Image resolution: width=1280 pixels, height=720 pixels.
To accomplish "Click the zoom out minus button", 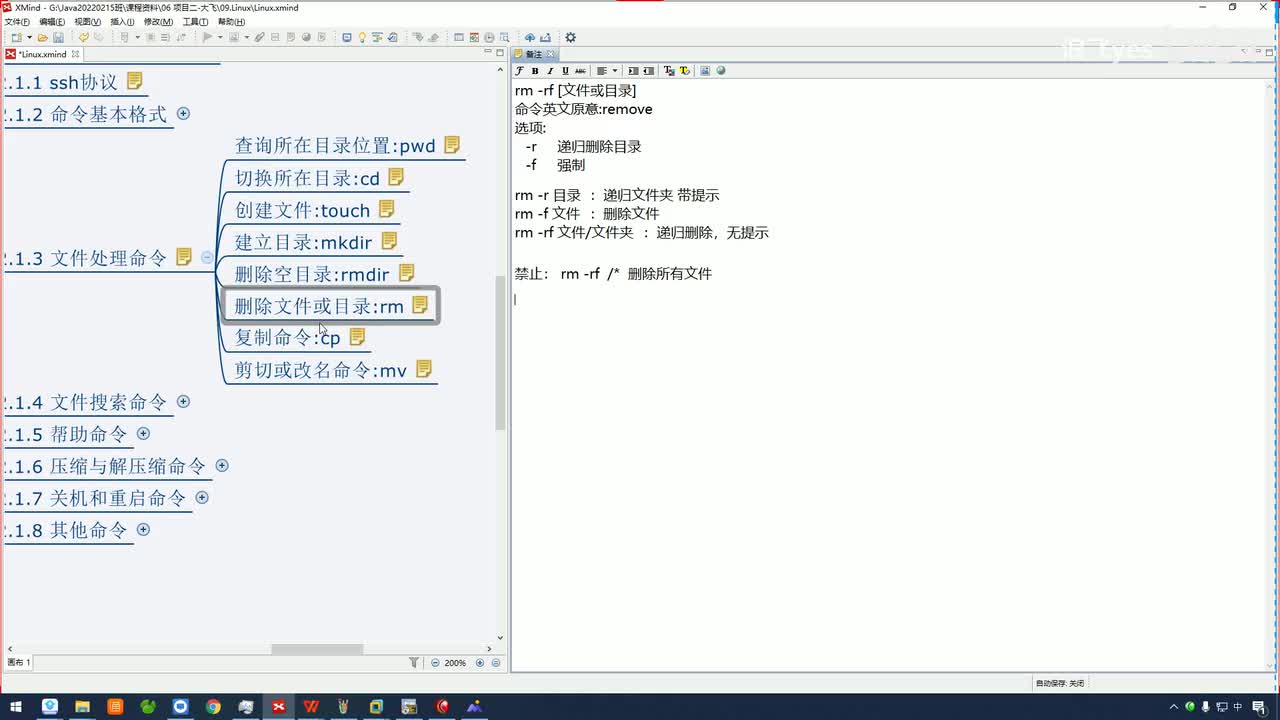I will coord(435,662).
